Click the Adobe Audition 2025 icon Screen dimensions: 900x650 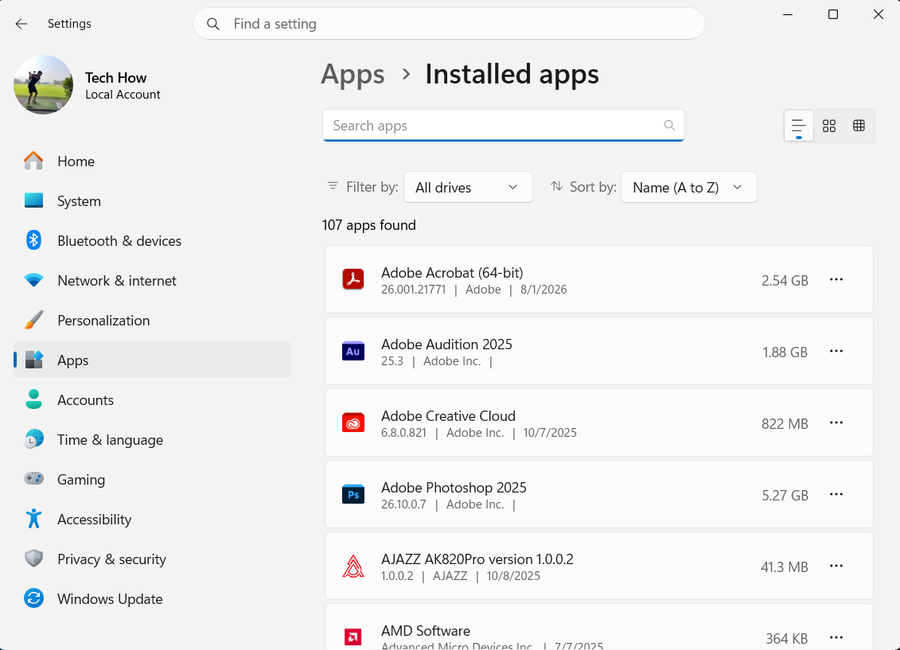(353, 351)
